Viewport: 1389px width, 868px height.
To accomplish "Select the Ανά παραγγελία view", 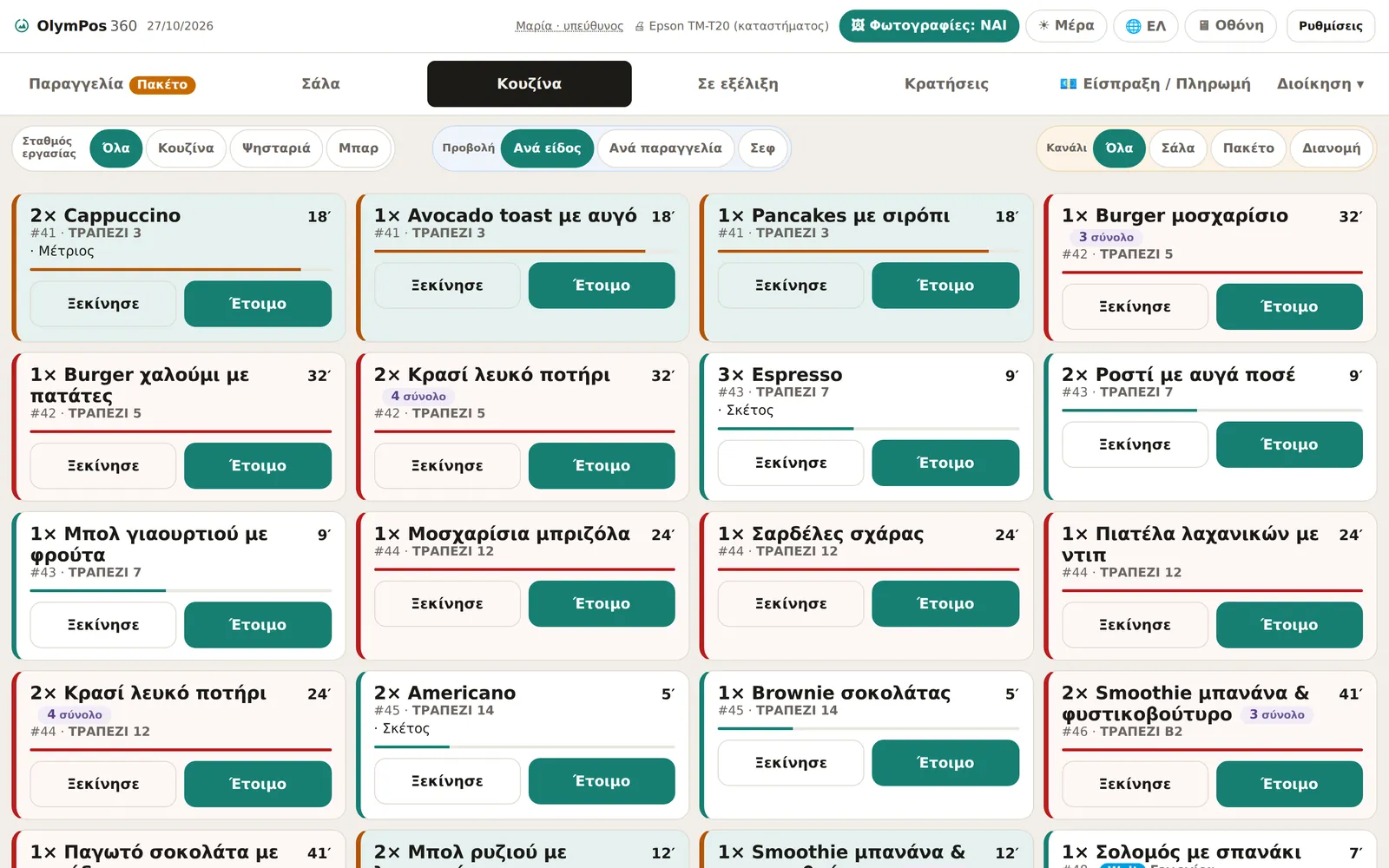I will coord(666,148).
